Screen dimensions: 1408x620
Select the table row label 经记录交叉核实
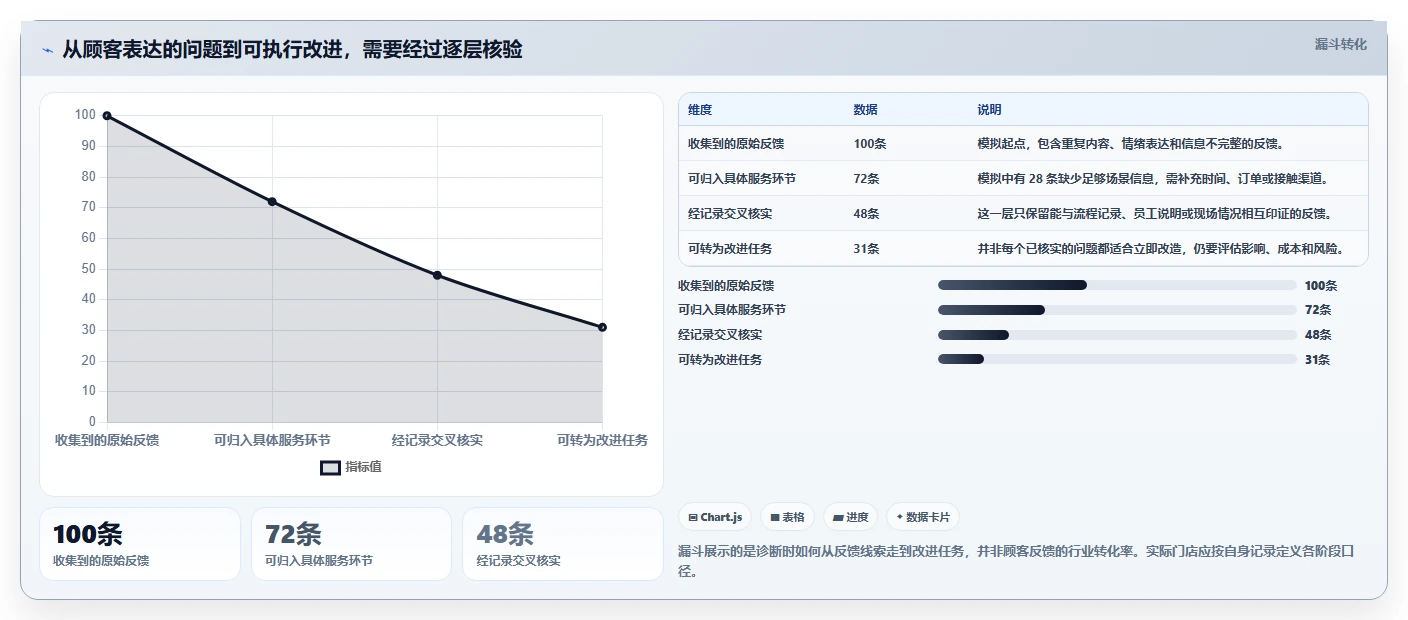coord(730,214)
